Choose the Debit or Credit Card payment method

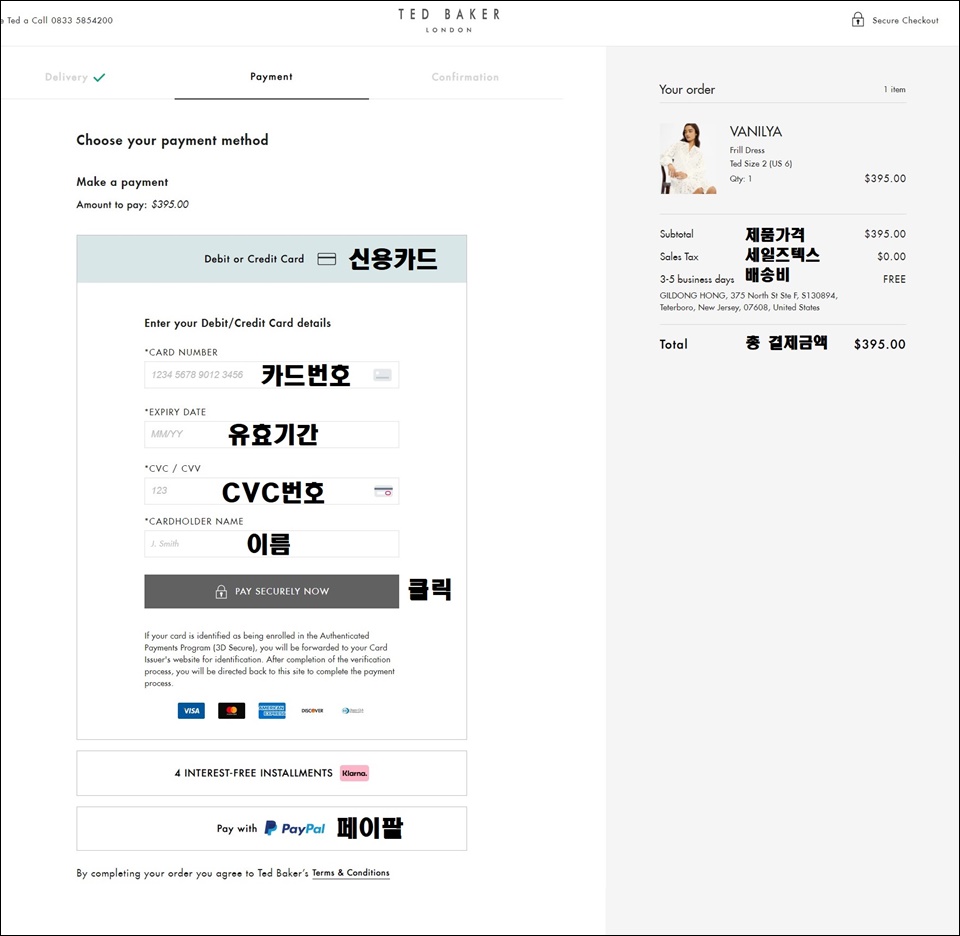(271, 259)
